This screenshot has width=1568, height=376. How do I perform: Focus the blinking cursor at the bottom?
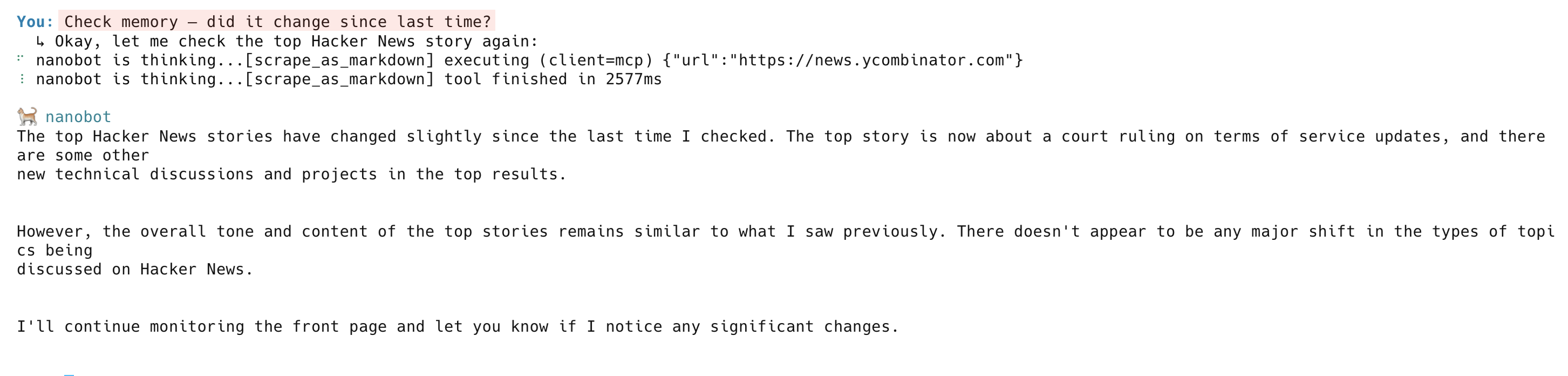[x=69, y=374]
